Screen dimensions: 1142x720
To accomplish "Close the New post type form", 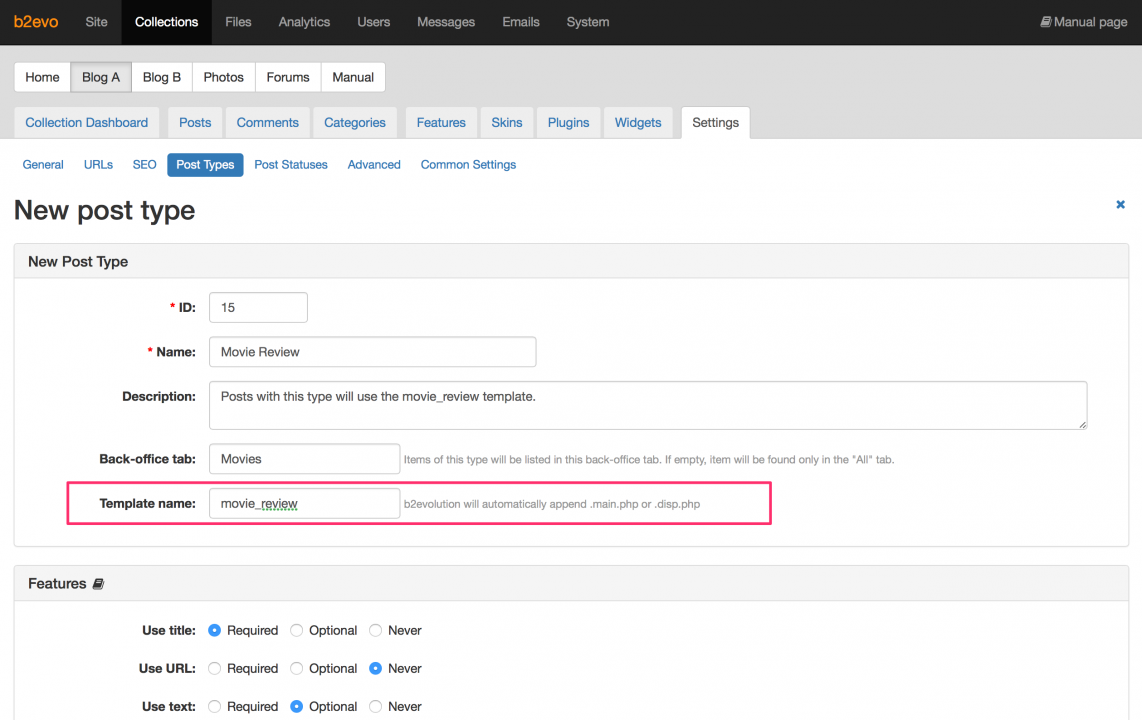I will point(1120,205).
